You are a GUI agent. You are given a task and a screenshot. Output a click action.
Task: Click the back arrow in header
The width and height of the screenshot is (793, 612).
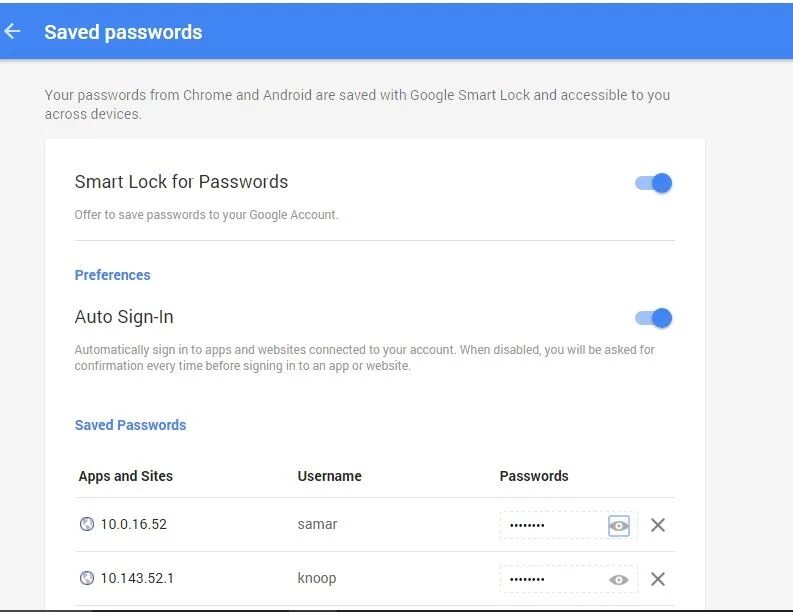(13, 32)
